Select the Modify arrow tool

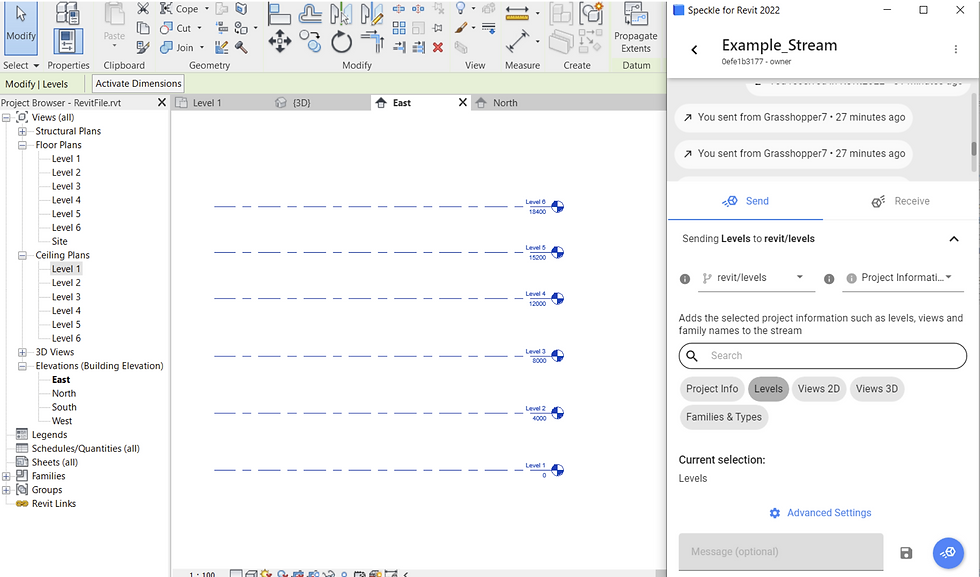(x=21, y=28)
